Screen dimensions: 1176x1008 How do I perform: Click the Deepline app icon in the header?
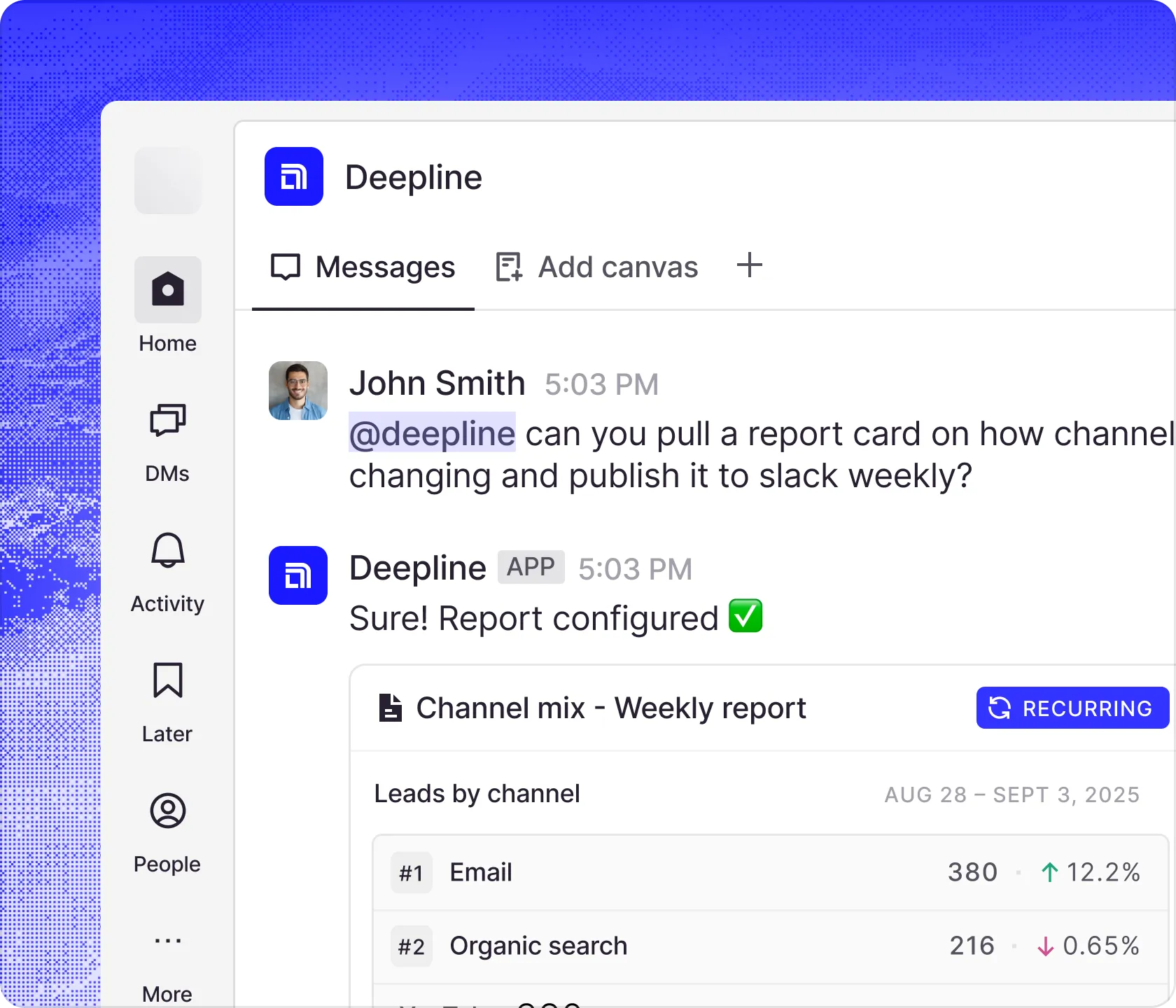[x=293, y=176]
